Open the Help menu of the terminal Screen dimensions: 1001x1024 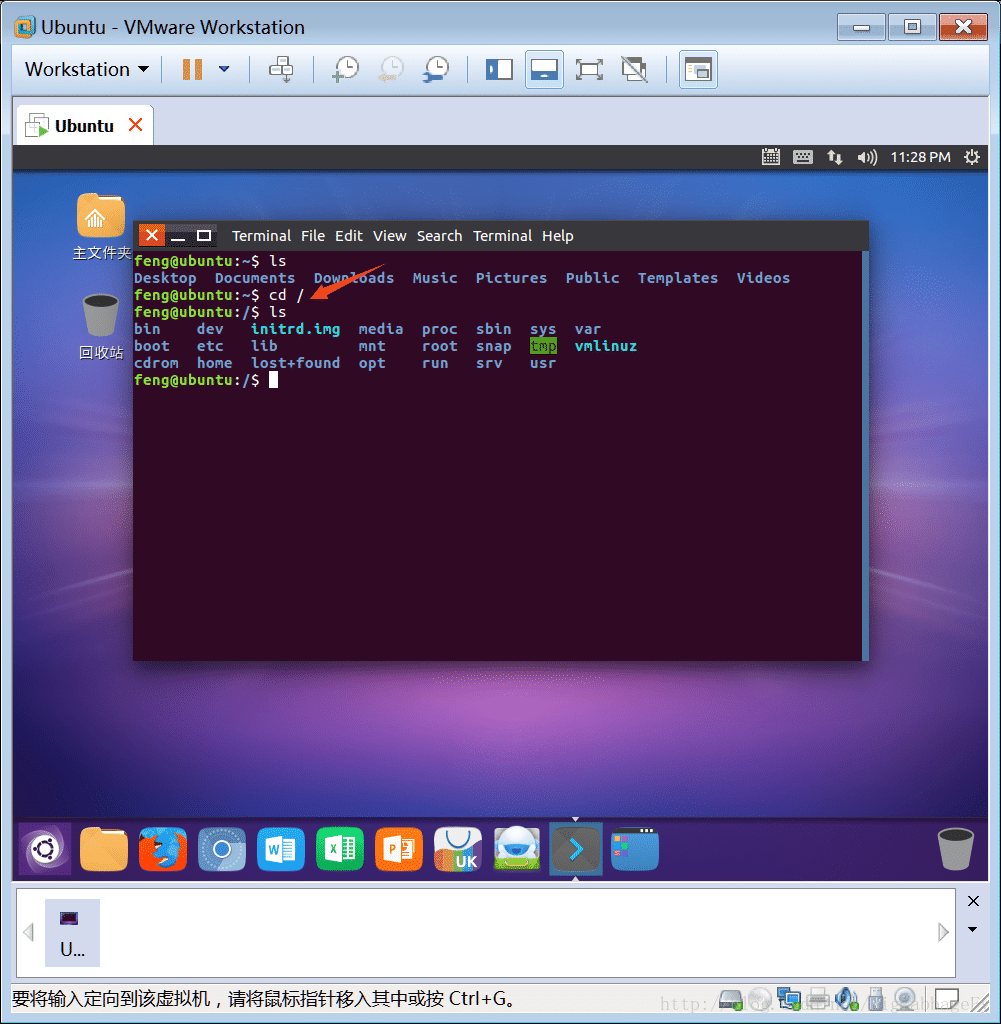(557, 236)
